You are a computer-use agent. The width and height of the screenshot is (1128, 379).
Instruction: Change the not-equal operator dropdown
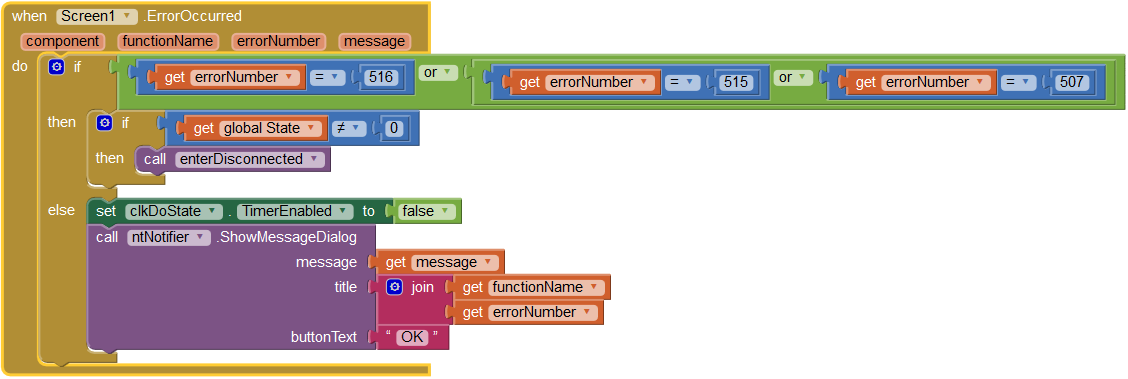tap(348, 129)
